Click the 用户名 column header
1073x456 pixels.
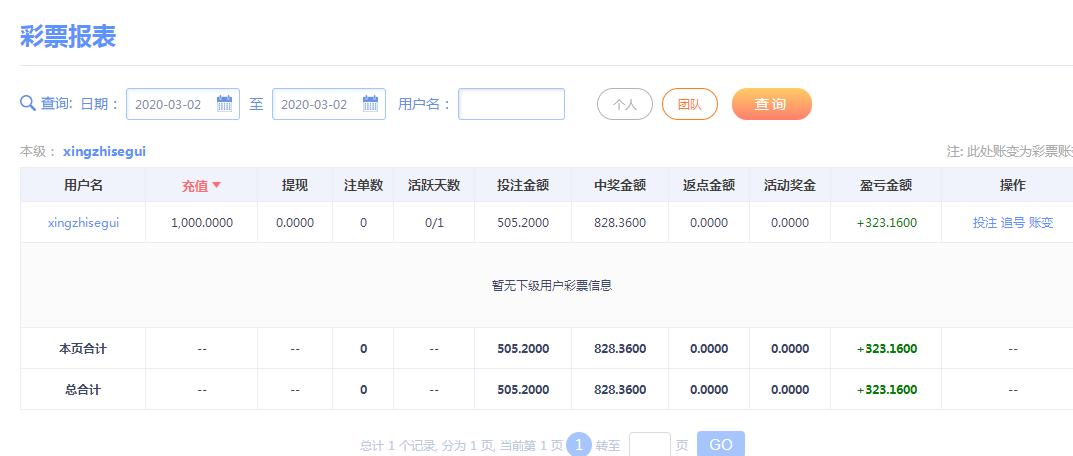click(83, 185)
